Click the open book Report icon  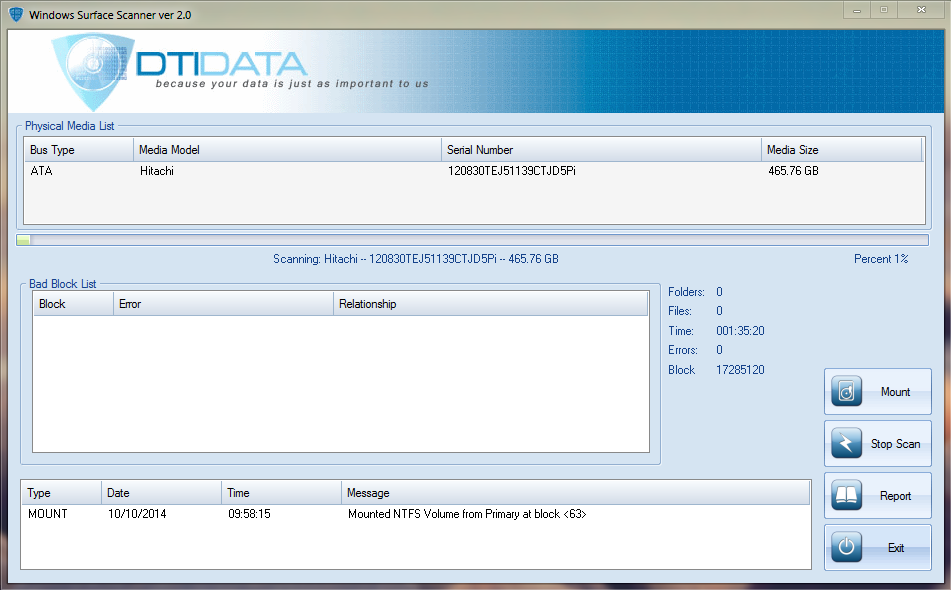(847, 496)
